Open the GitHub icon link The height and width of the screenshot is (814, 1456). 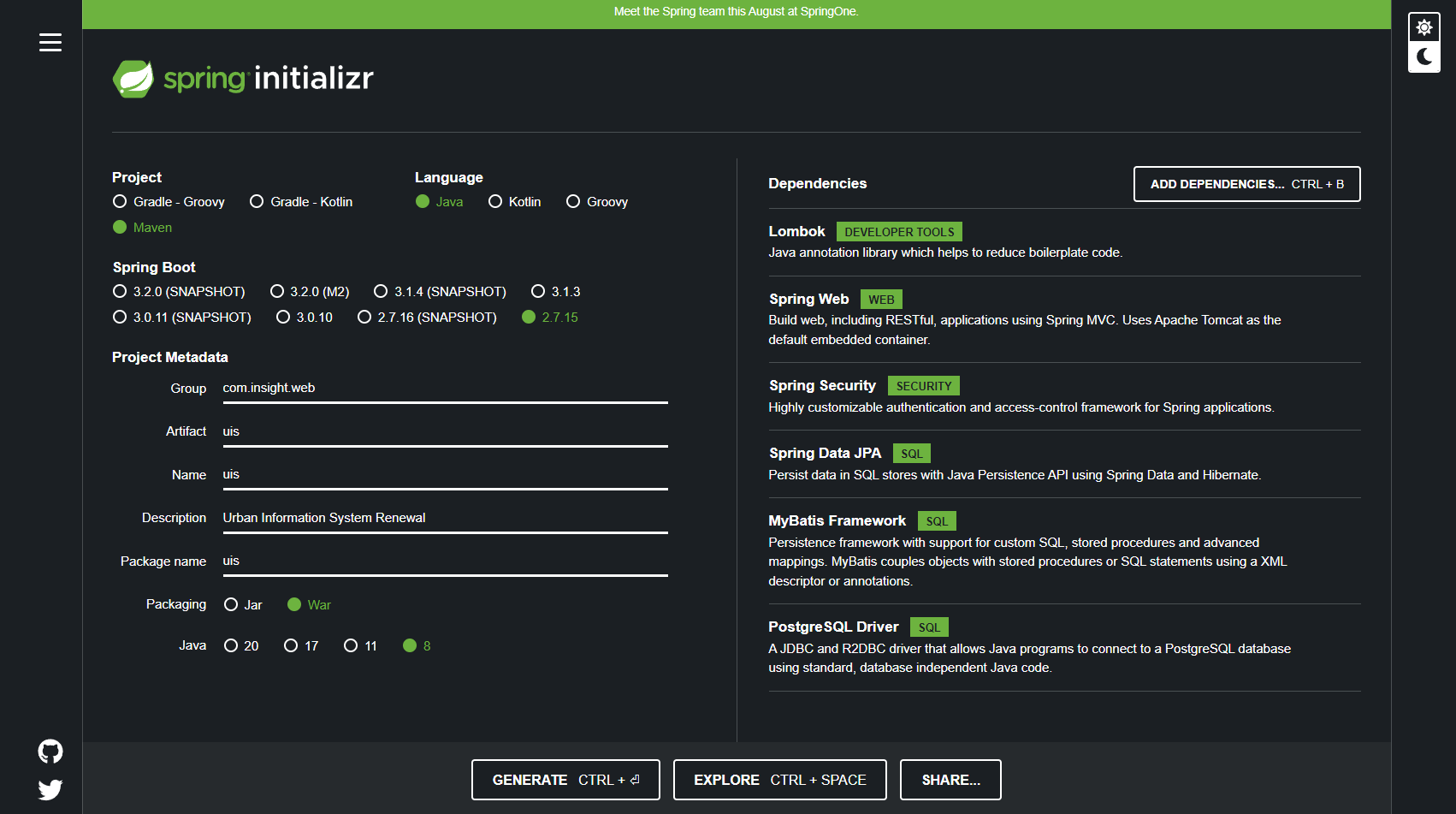(x=50, y=752)
